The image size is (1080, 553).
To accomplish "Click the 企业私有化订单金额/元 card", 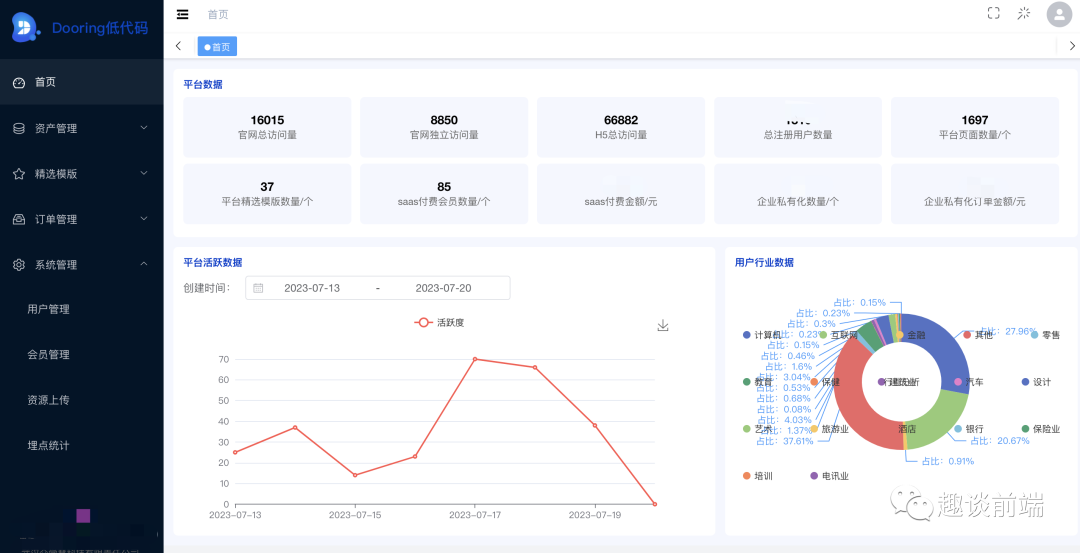I will [975, 194].
